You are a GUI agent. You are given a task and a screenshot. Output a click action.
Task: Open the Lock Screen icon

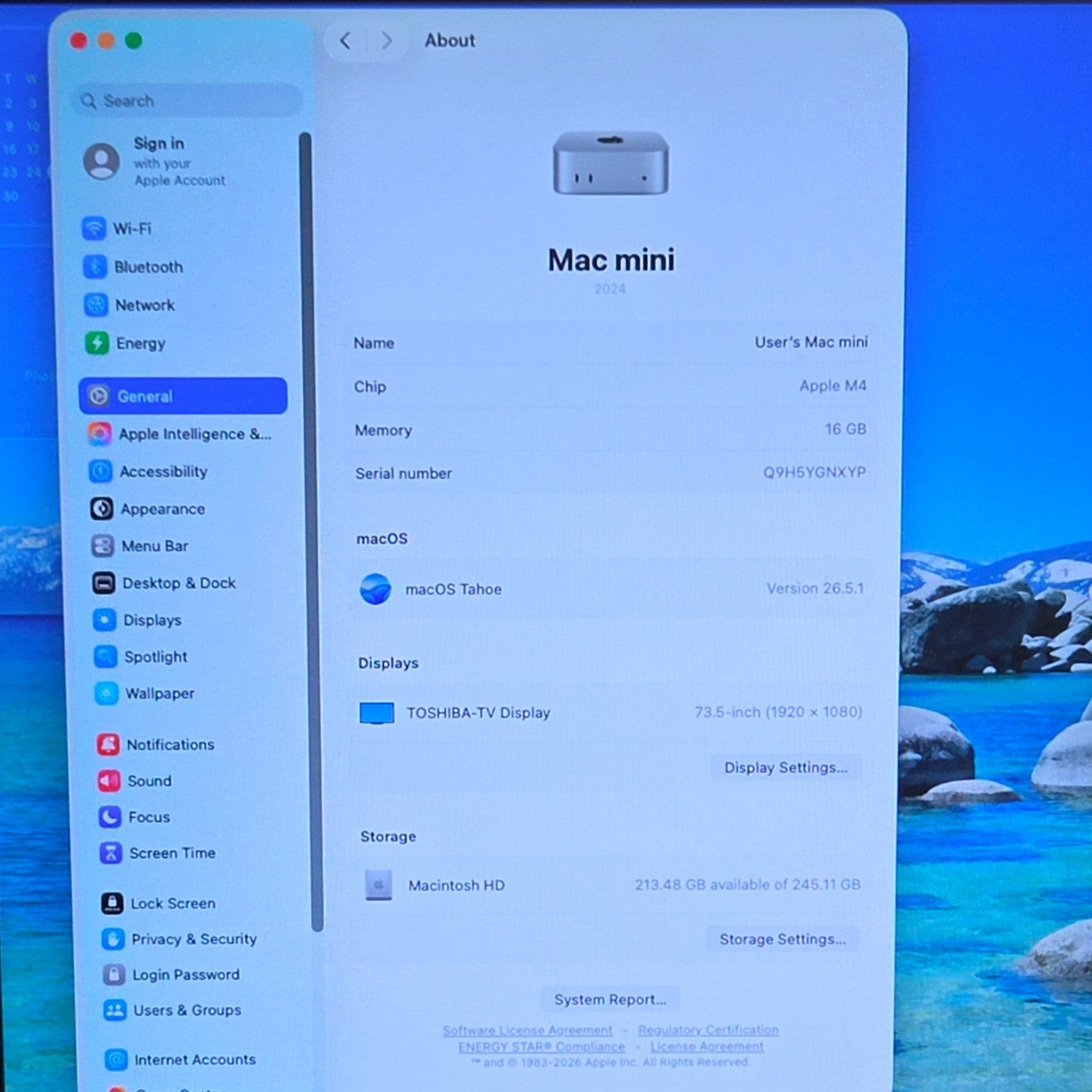pyautogui.click(x=112, y=903)
